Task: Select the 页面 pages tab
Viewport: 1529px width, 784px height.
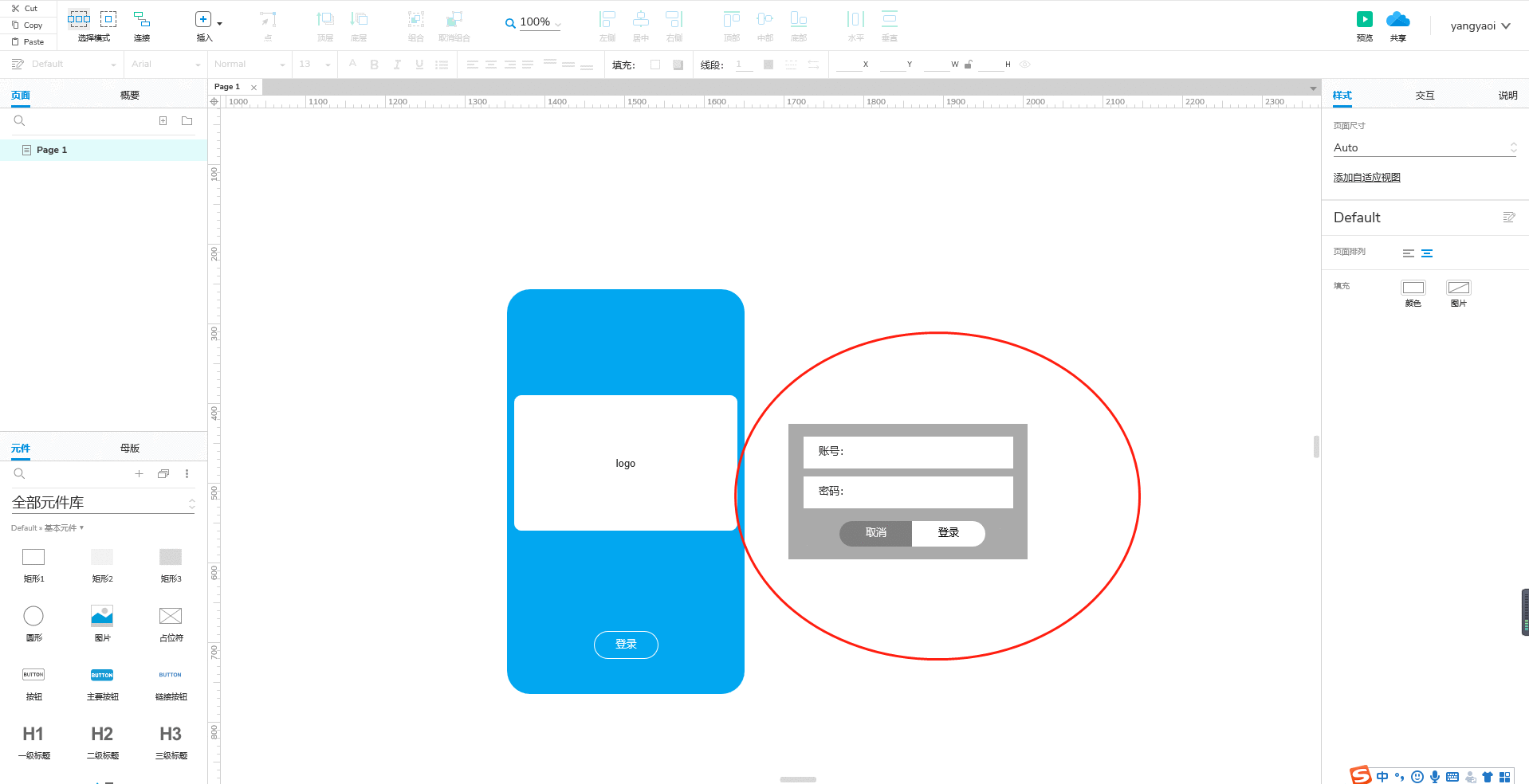Action: [x=21, y=95]
